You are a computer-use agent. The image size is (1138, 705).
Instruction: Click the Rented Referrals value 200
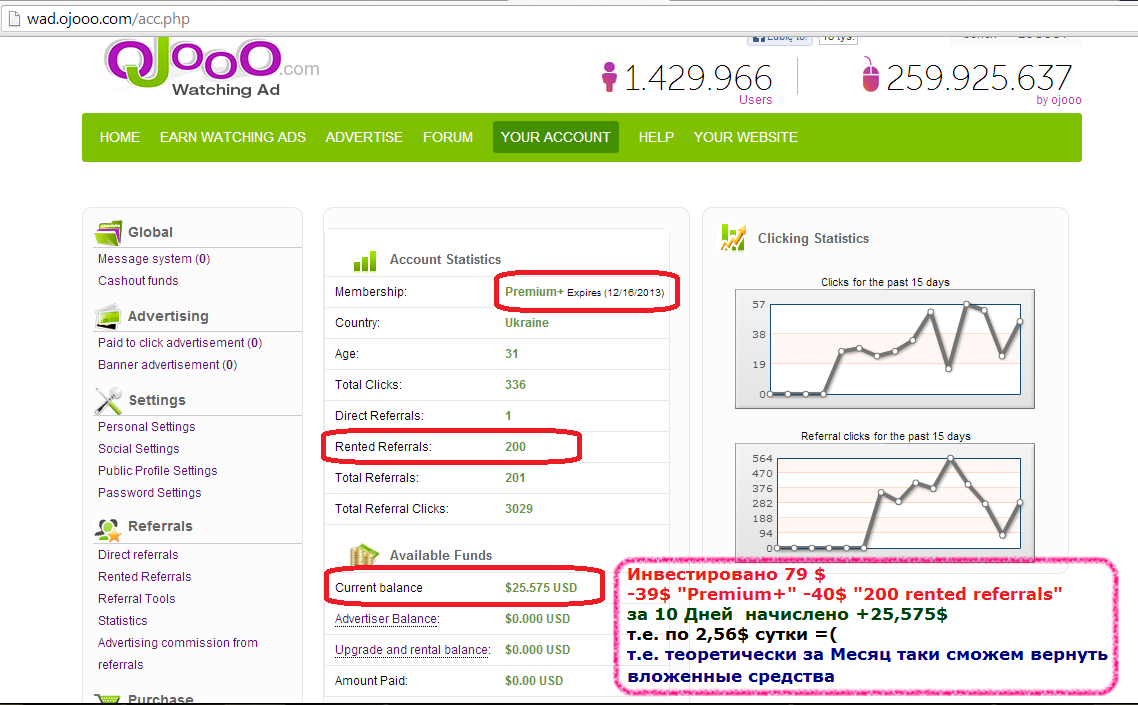click(515, 447)
